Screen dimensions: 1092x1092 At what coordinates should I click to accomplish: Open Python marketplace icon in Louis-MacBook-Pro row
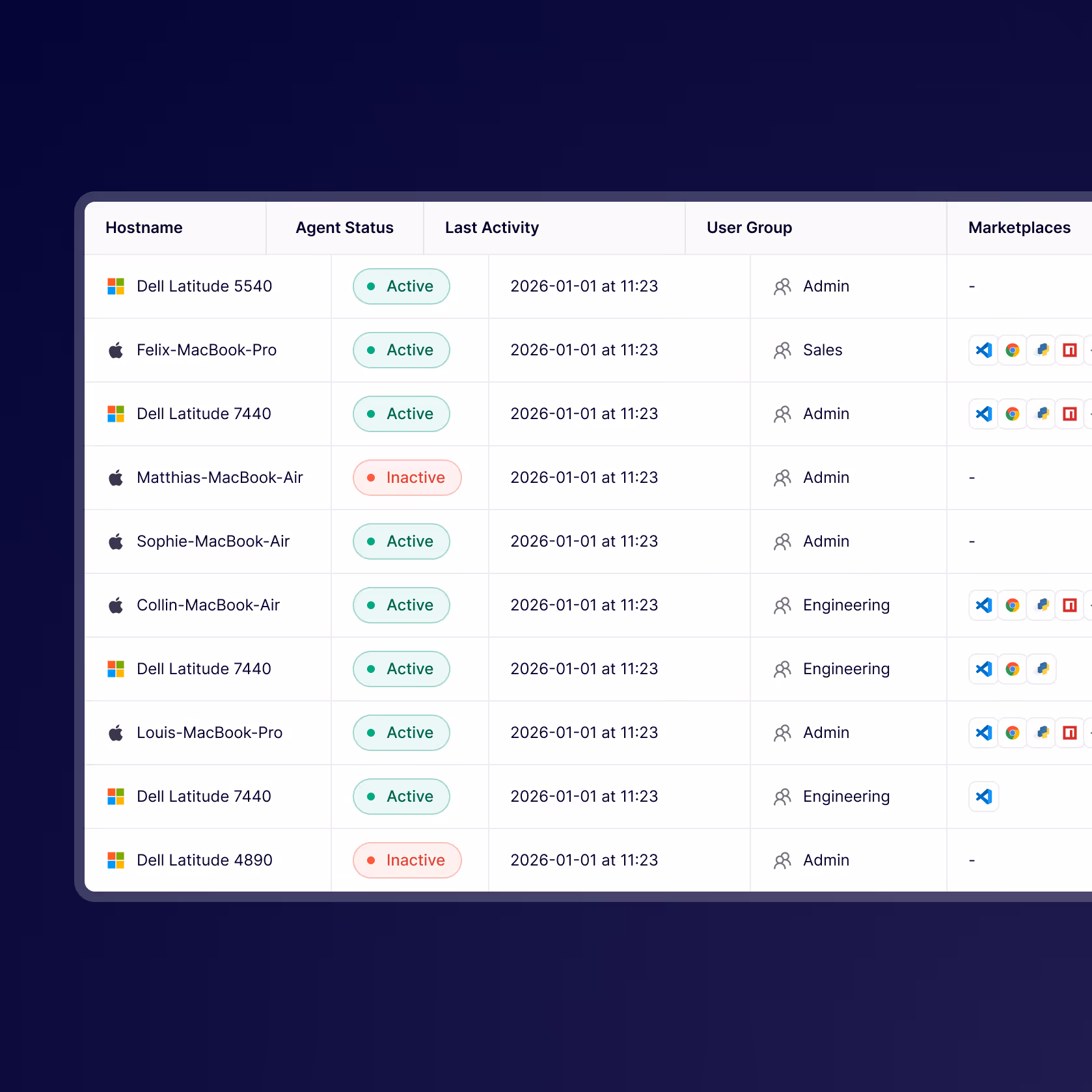click(x=1041, y=733)
